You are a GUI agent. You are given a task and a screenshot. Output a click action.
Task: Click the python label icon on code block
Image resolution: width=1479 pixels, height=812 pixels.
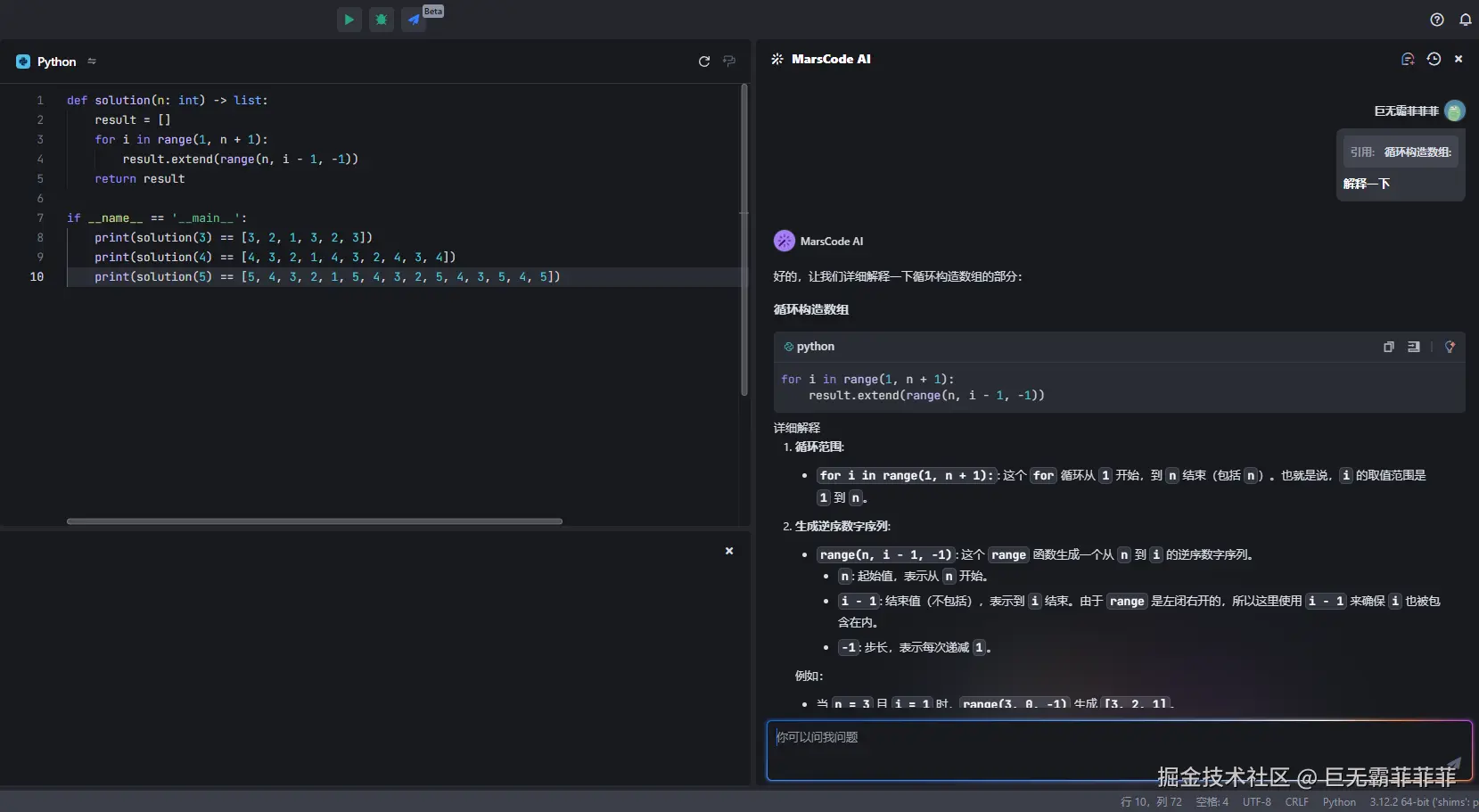(x=788, y=347)
